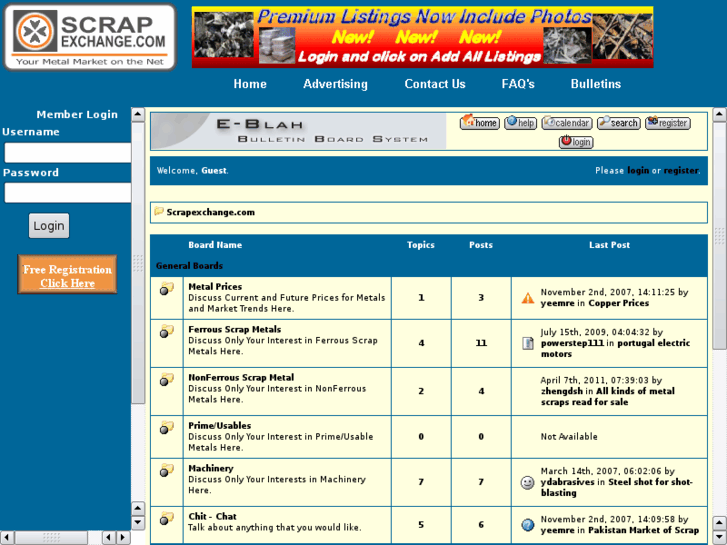The image size is (727, 545).
Task: Click the board folder icon for Chit - Chat
Action: 166,518
